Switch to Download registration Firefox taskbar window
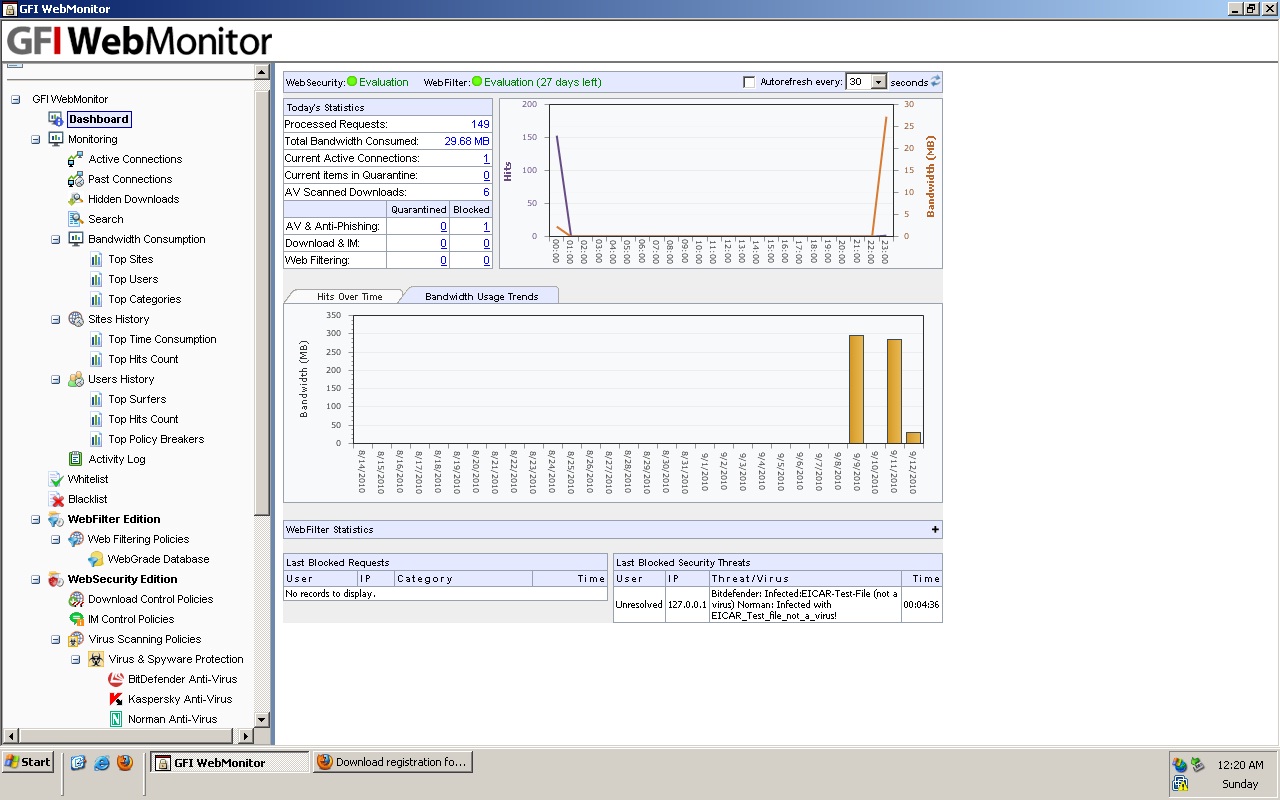The height and width of the screenshot is (800, 1280). (x=392, y=762)
